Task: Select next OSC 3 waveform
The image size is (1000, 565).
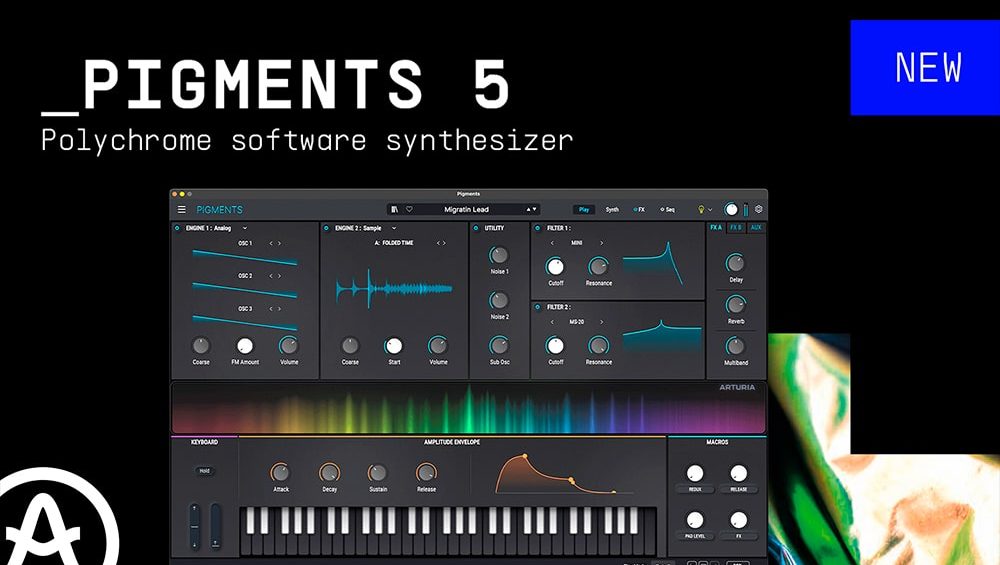Action: pyautogui.click(x=279, y=309)
